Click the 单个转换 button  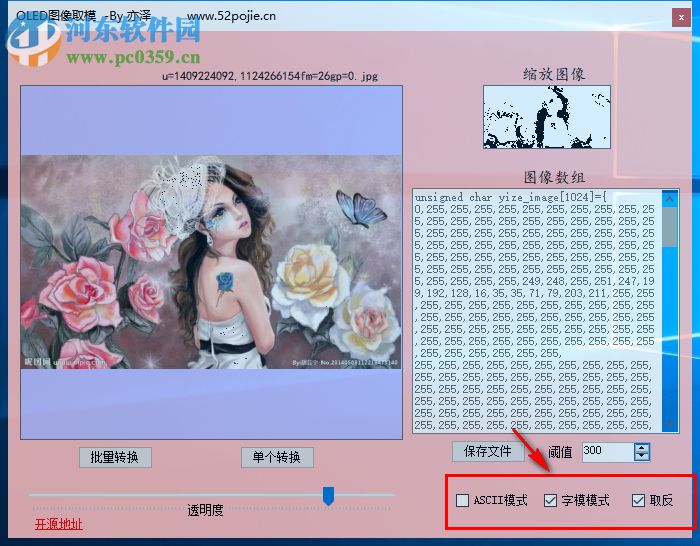pyautogui.click(x=277, y=457)
